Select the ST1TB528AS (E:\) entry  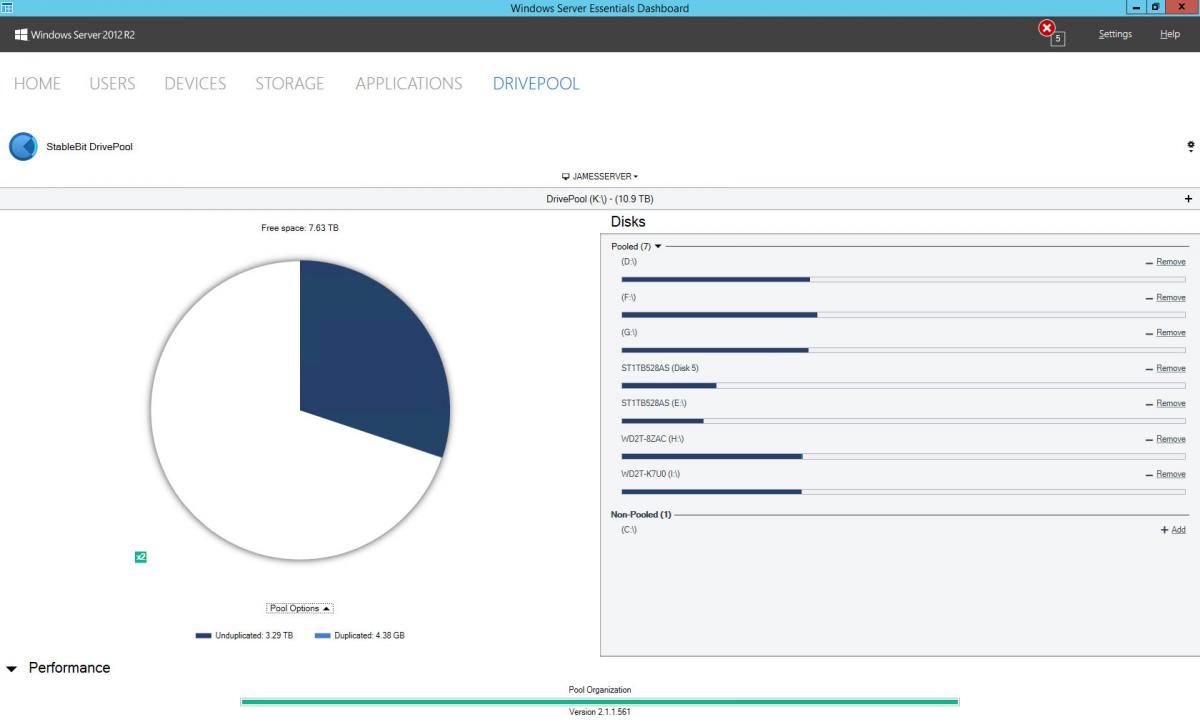pyautogui.click(x=654, y=404)
